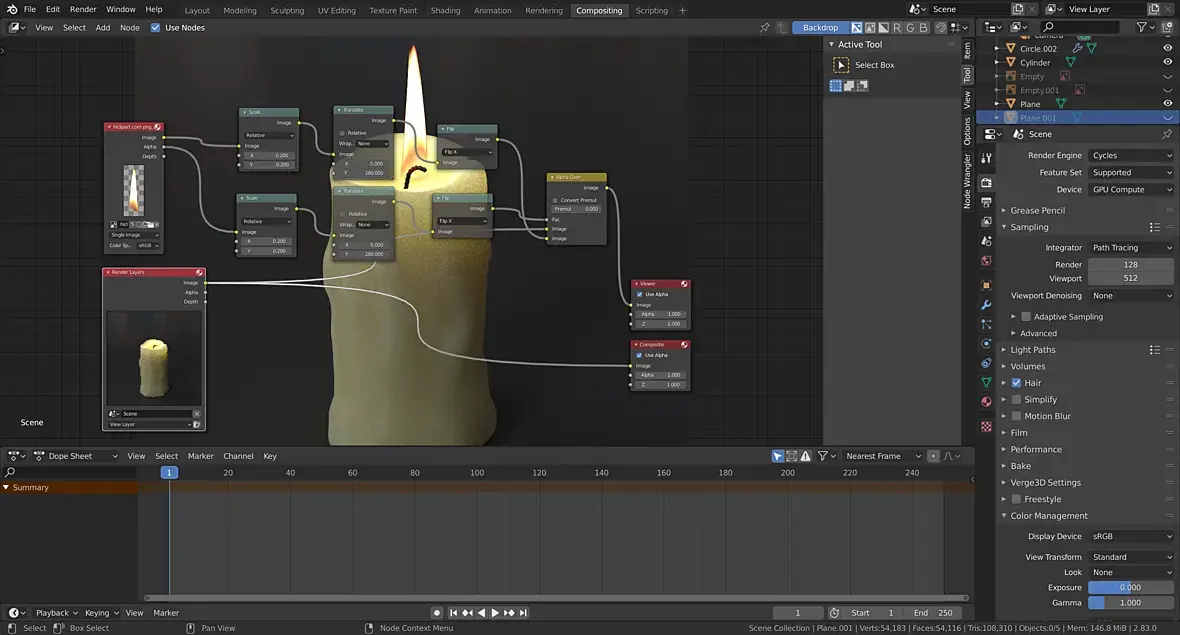
Task: Open the Material properties tab icon
Action: click(986, 402)
